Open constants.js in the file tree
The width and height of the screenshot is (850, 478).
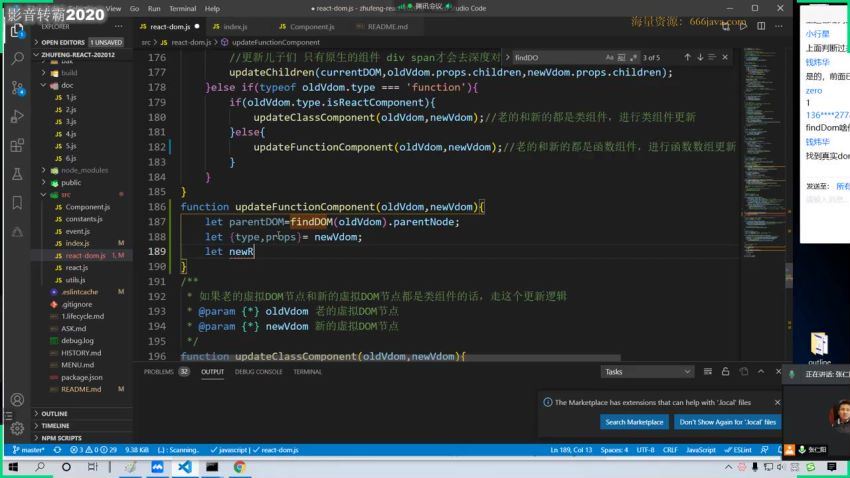coord(83,219)
